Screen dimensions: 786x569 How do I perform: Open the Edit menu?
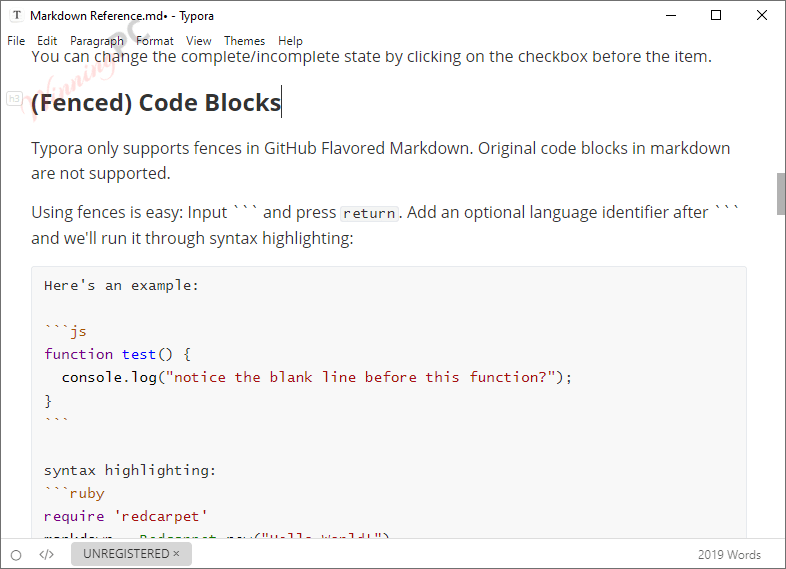tap(47, 41)
